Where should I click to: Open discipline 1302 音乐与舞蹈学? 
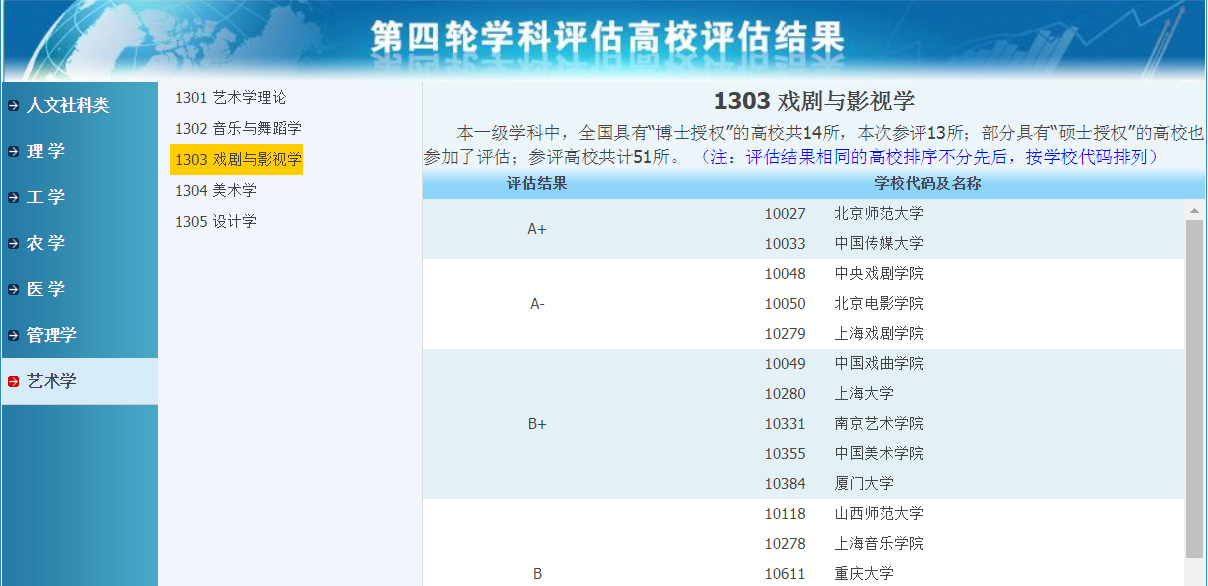[238, 128]
